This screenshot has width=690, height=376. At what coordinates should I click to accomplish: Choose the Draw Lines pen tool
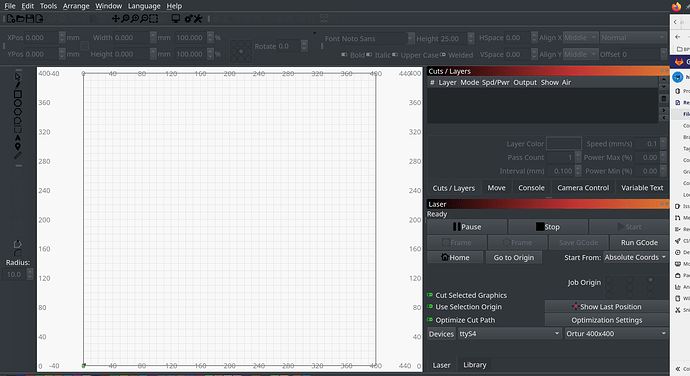click(18, 85)
